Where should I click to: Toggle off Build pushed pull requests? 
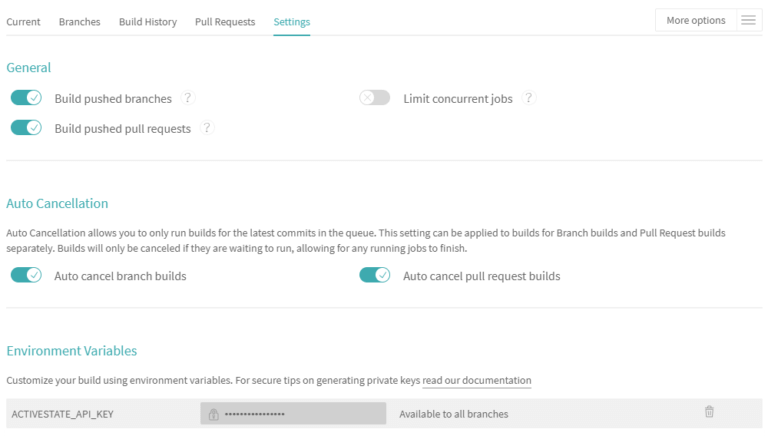click(x=26, y=128)
